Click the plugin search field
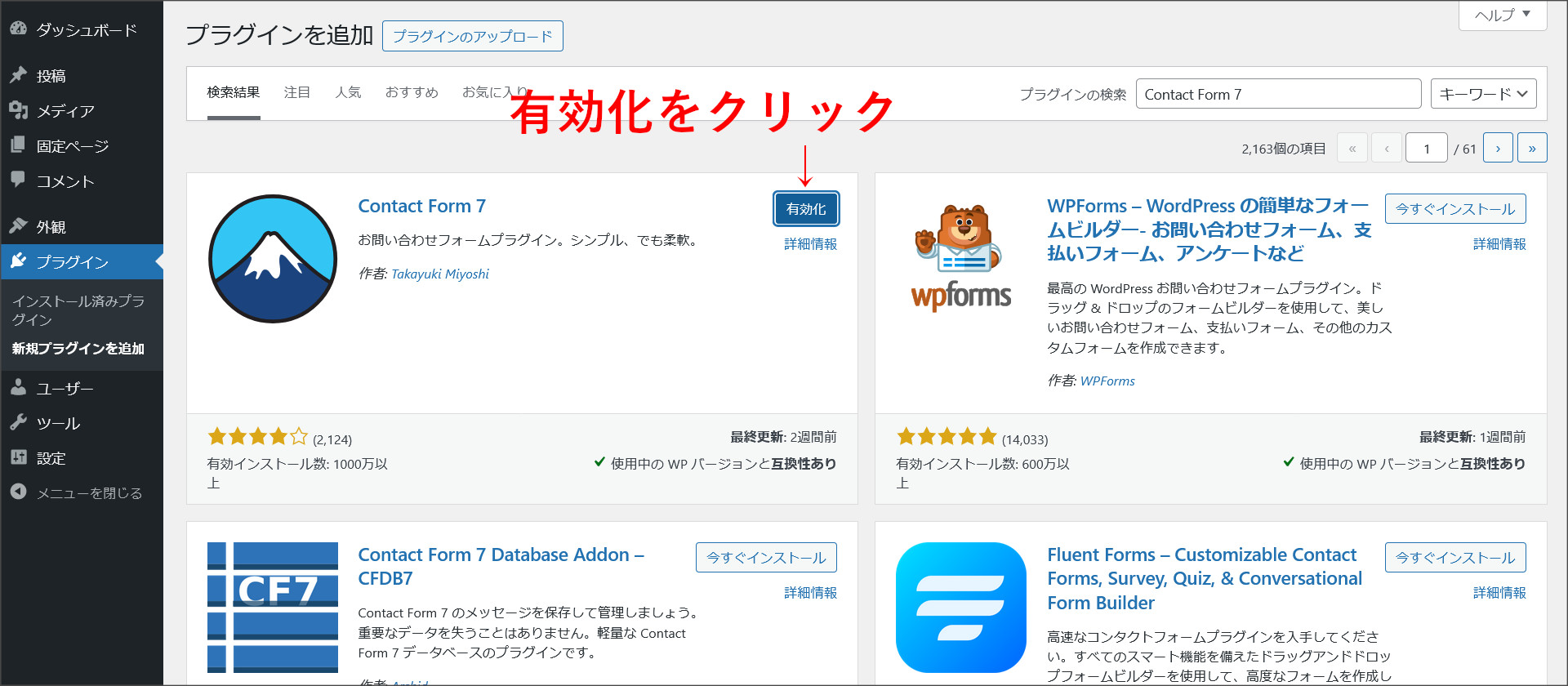Viewport: 1568px width, 686px height. click(1278, 94)
